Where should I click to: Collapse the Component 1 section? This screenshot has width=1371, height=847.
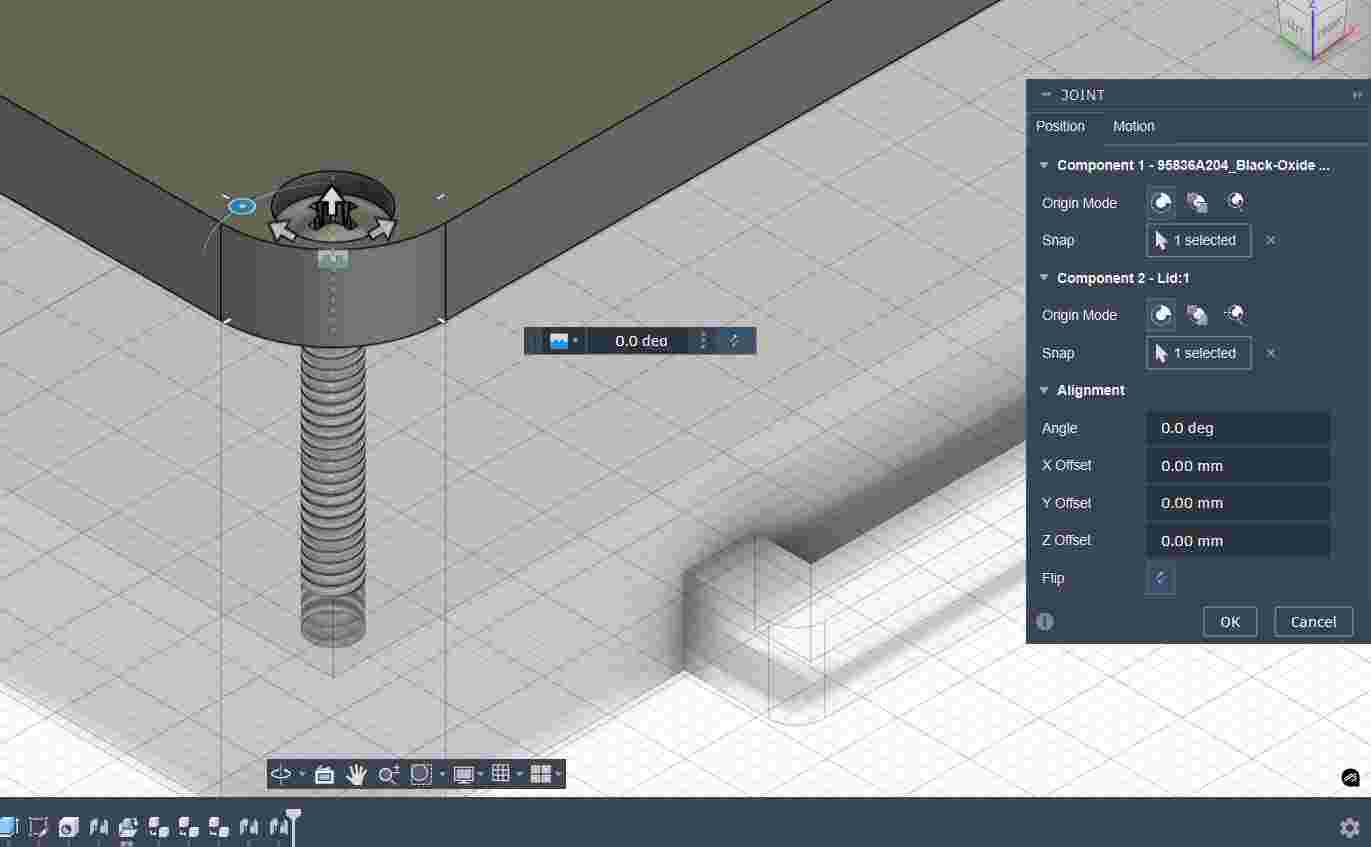1044,165
